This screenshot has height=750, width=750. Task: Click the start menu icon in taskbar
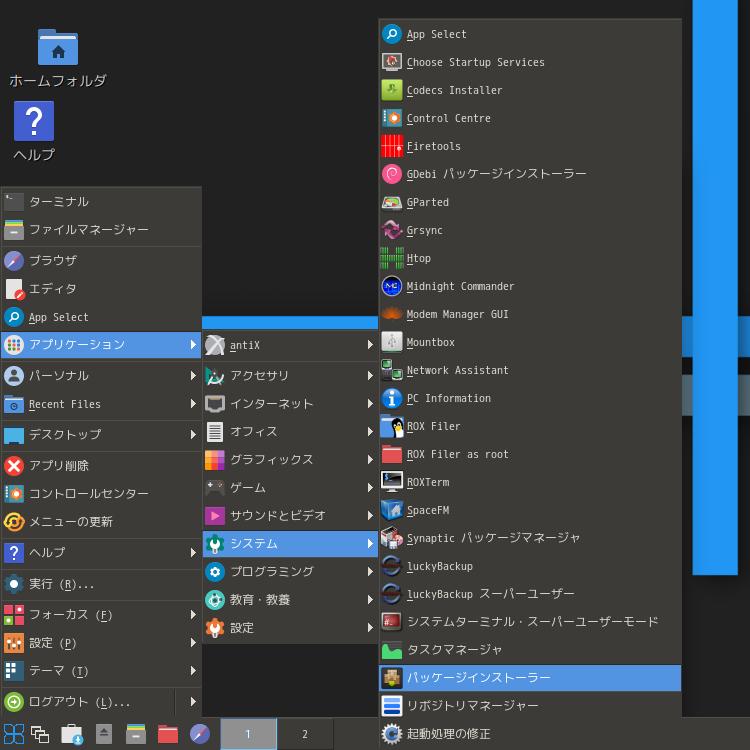[x=14, y=734]
